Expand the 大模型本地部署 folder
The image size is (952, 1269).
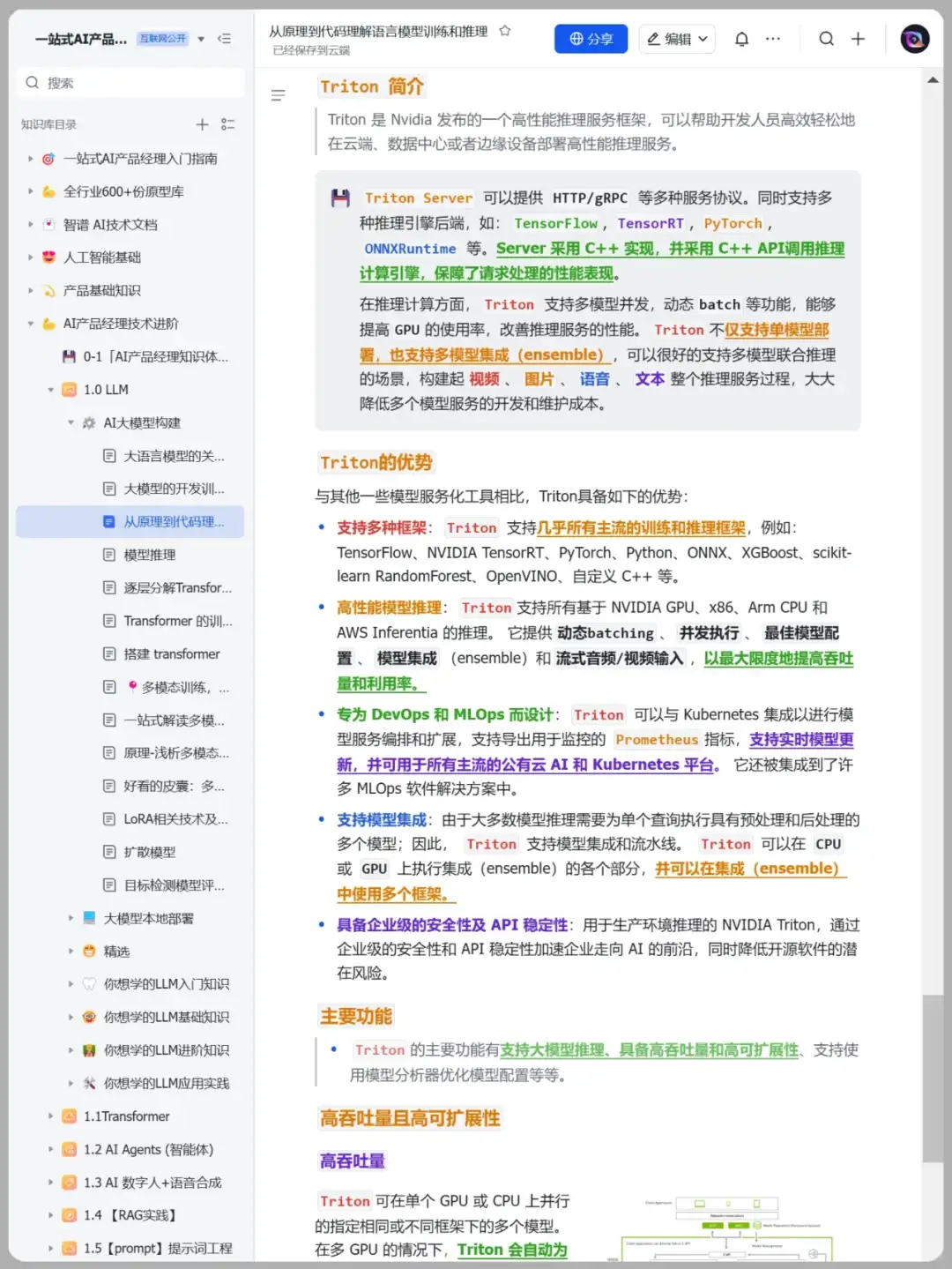71,918
